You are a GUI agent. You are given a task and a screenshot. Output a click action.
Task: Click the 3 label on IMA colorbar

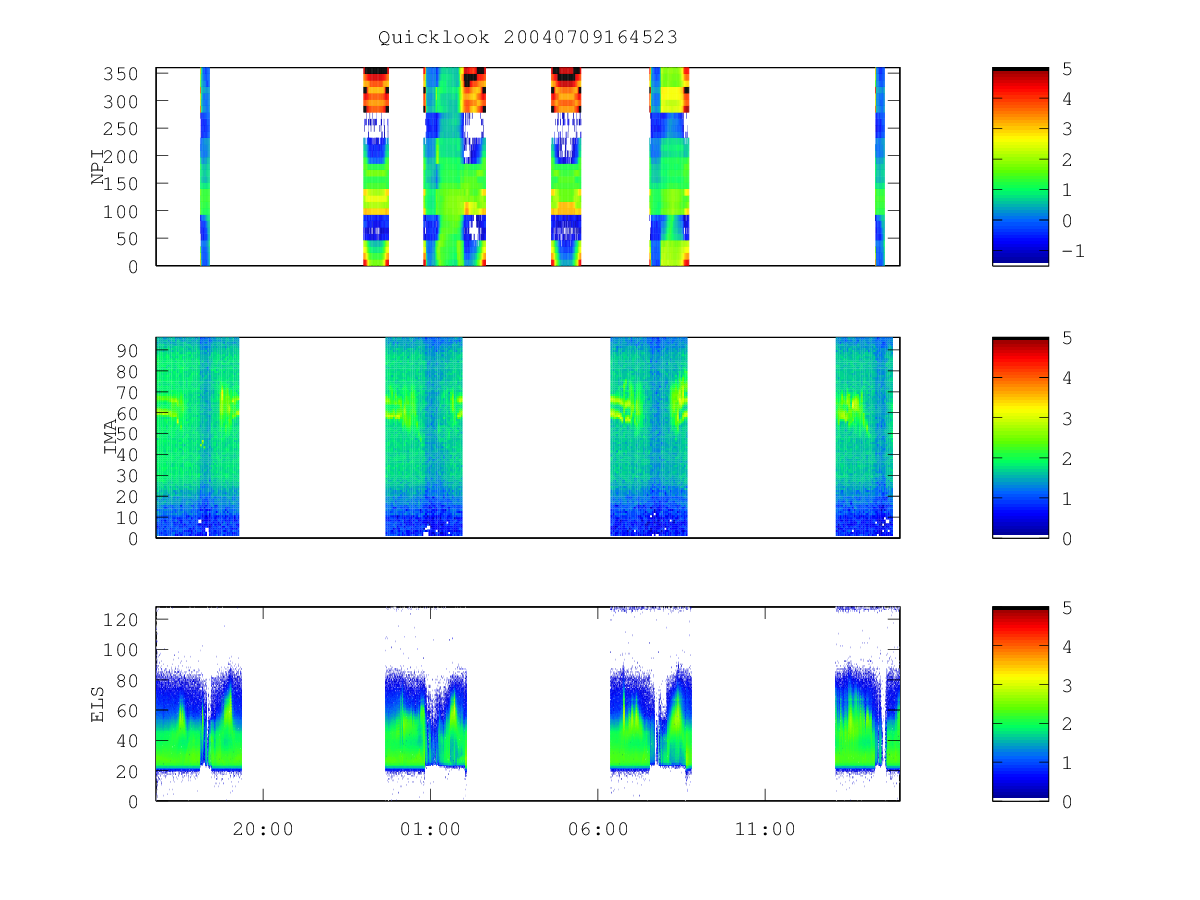tap(1067, 418)
